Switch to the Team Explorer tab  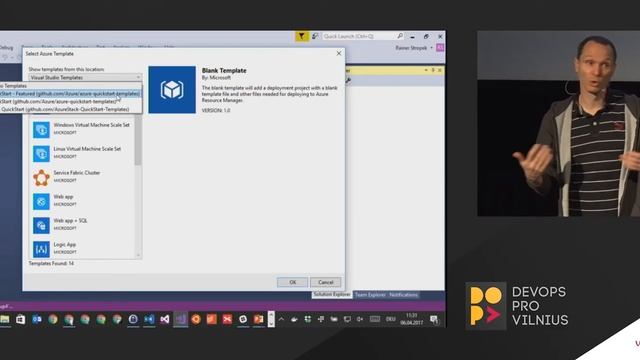tap(369, 294)
